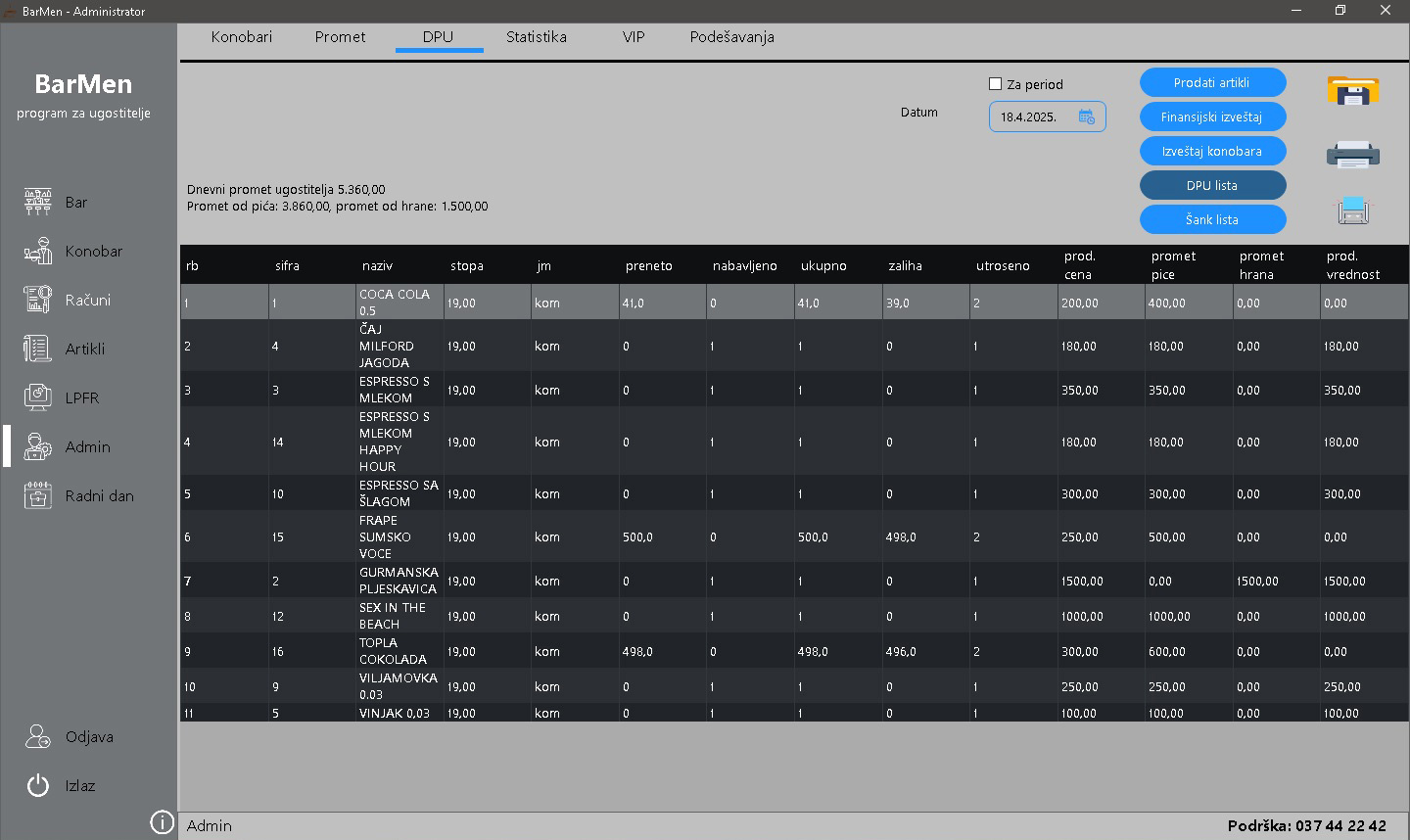Log out using the Odjava icon

tap(38, 736)
